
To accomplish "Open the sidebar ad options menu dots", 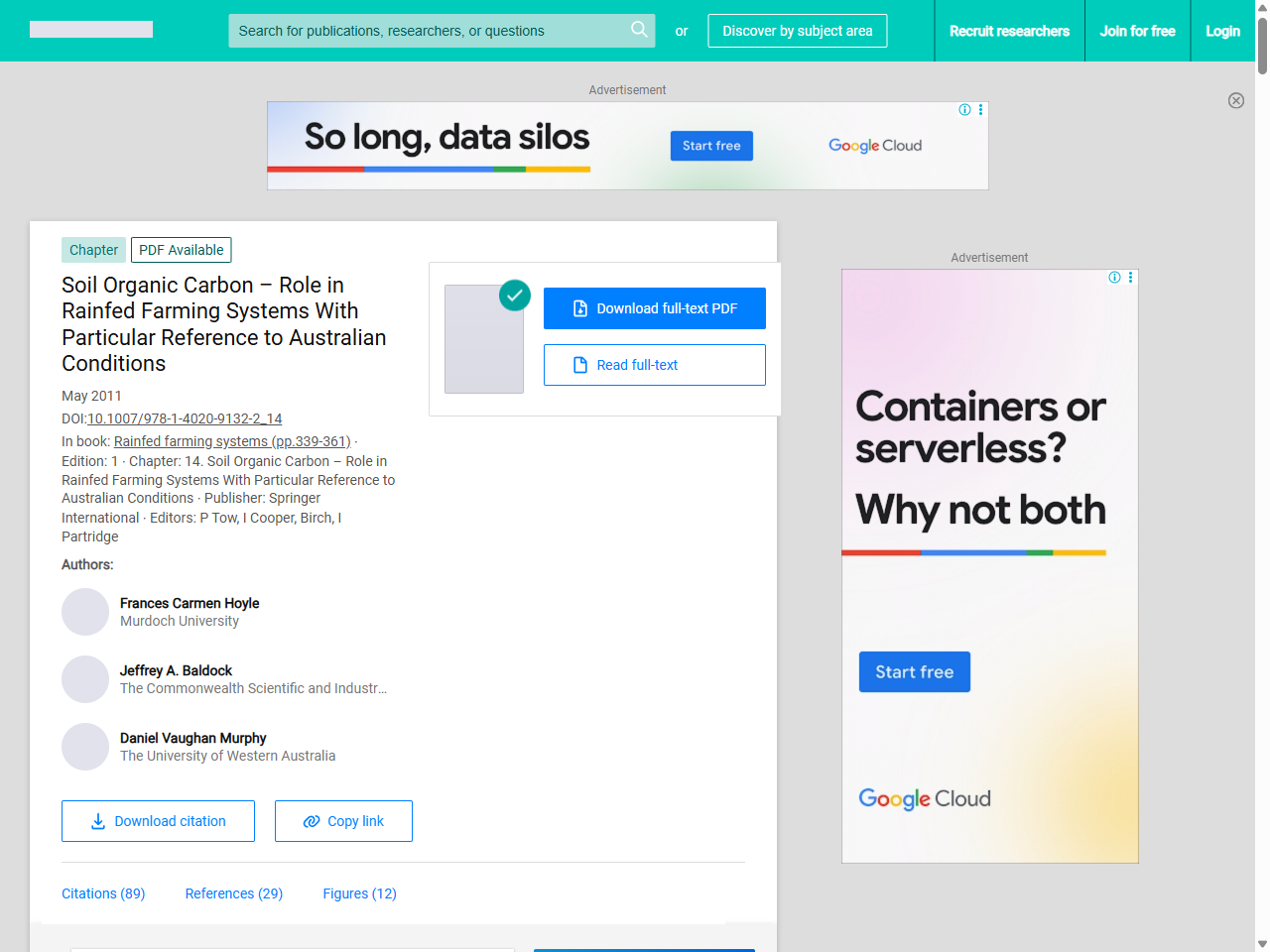I will [x=1130, y=278].
